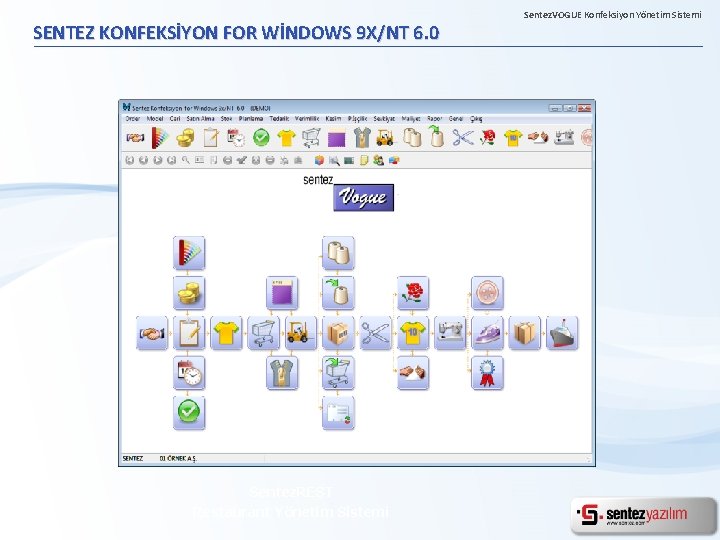
Task: Click the plain yellow t-shirt diagram step
Action: pyautogui.click(x=226, y=333)
